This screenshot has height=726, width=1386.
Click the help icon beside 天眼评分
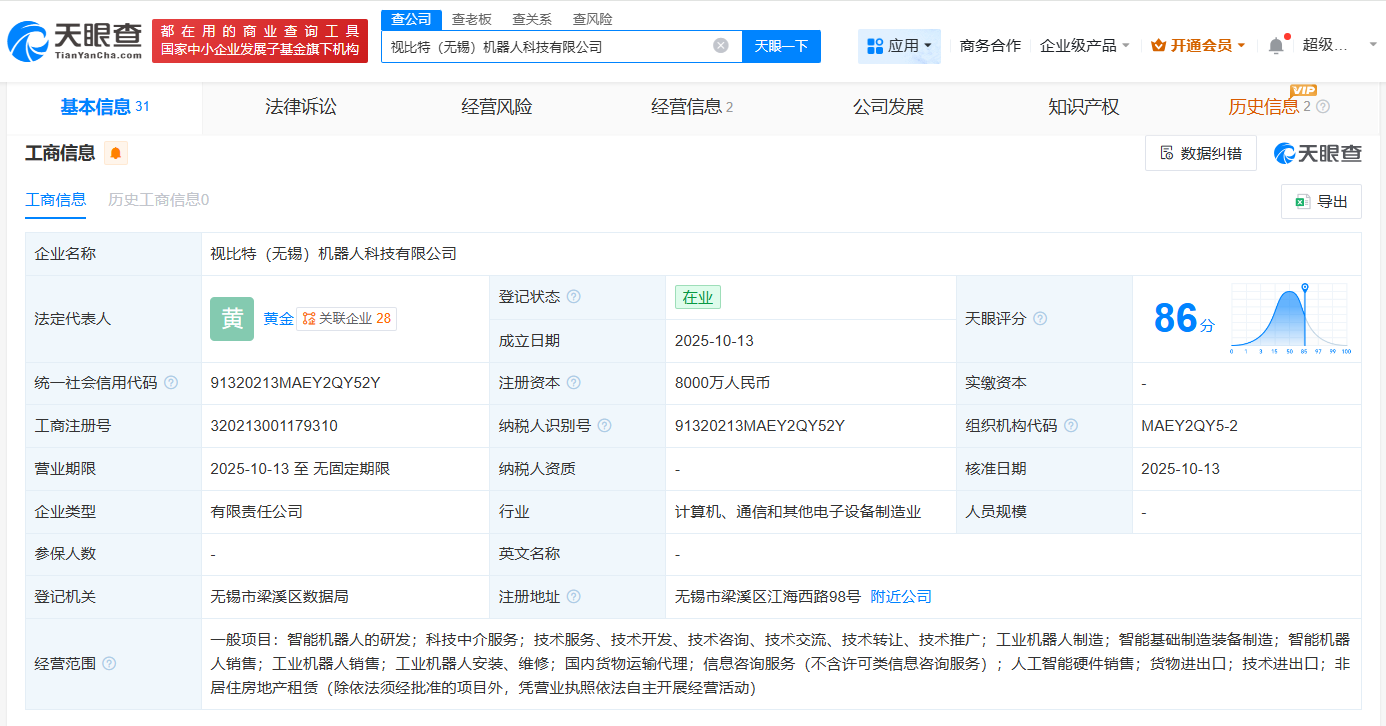pyautogui.click(x=1039, y=317)
